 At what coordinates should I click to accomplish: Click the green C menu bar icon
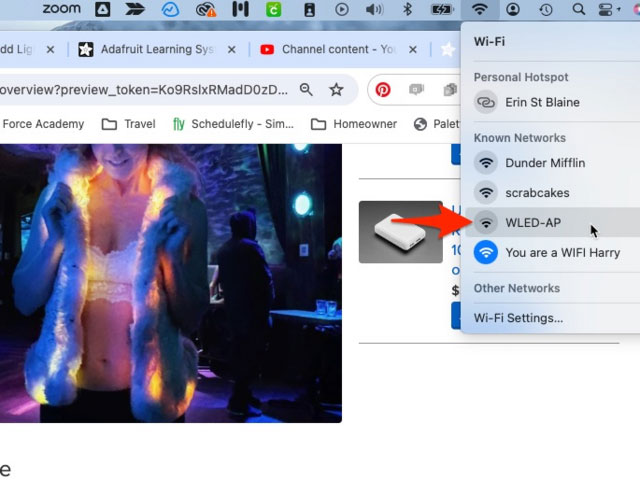[x=273, y=9]
